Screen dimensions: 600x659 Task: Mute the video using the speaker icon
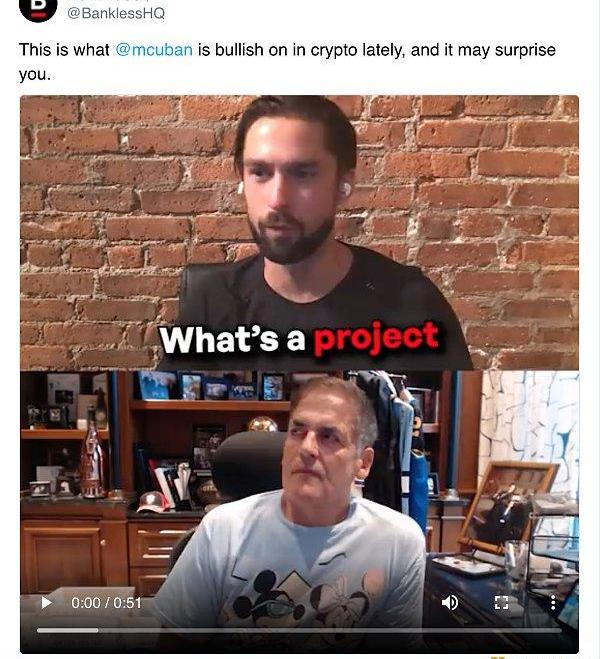coord(450,603)
